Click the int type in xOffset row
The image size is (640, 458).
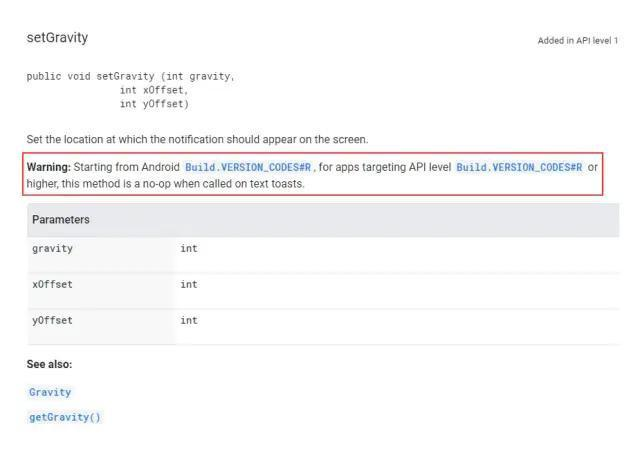[x=189, y=285]
